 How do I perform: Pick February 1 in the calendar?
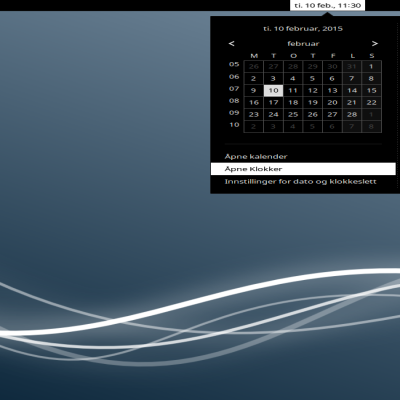tap(371, 66)
